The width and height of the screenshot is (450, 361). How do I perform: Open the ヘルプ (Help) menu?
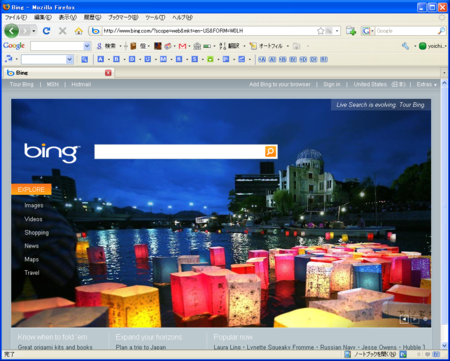(x=182, y=17)
